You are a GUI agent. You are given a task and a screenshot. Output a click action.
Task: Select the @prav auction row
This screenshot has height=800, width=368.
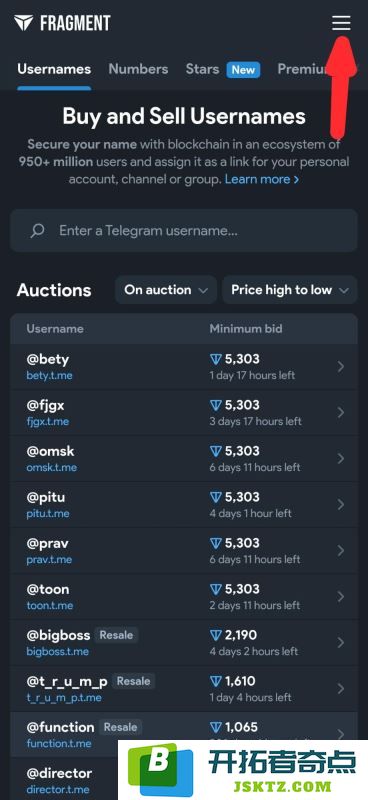click(184, 551)
